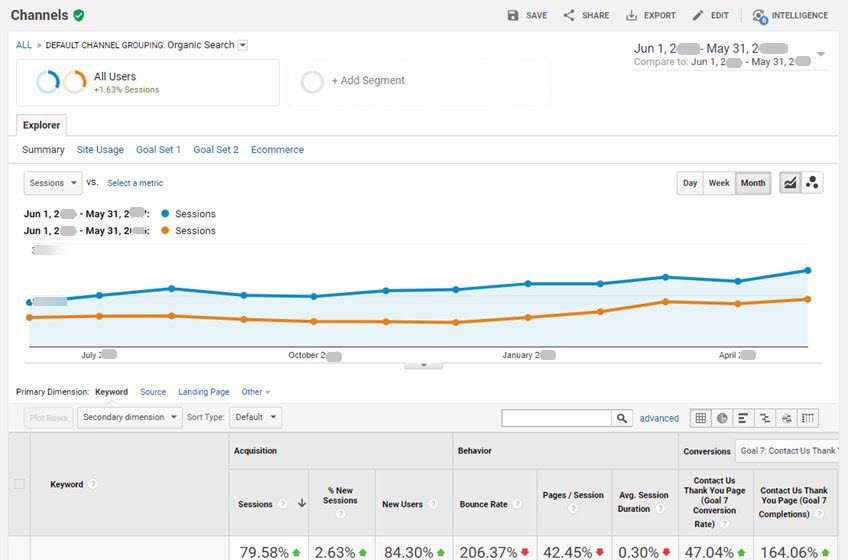Open the Secondary dimension dropdown
Screen dimensions: 848x560
pos(130,417)
